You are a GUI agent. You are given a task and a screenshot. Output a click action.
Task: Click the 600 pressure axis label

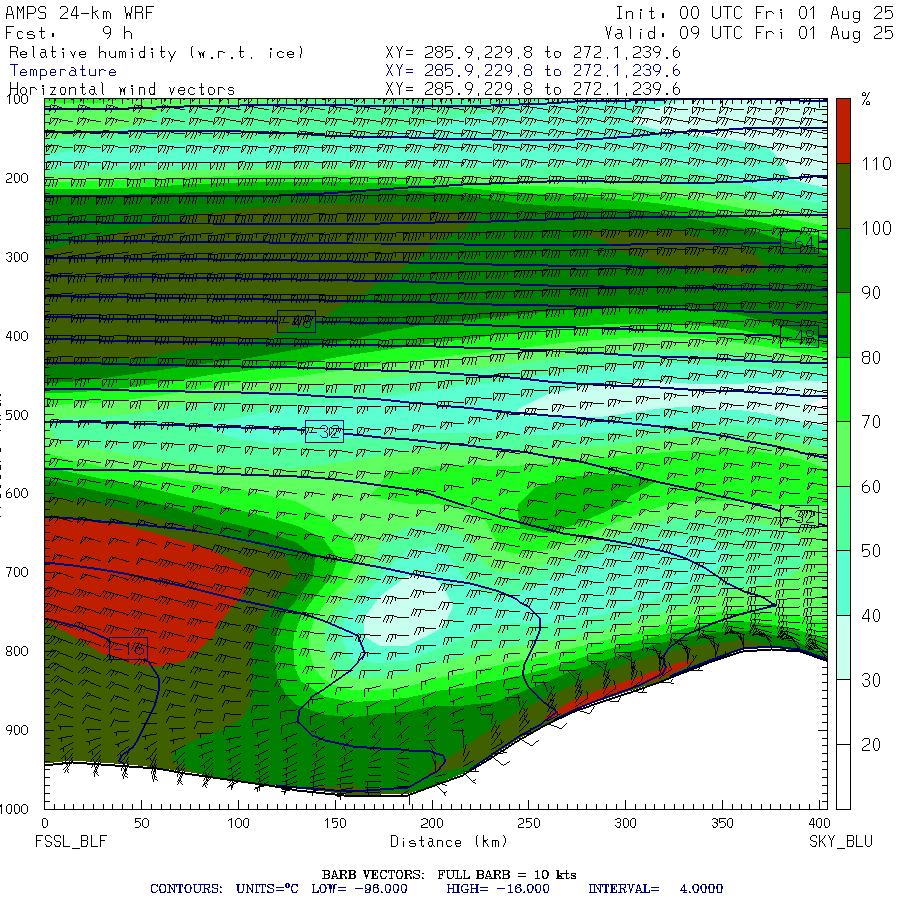coord(17,494)
